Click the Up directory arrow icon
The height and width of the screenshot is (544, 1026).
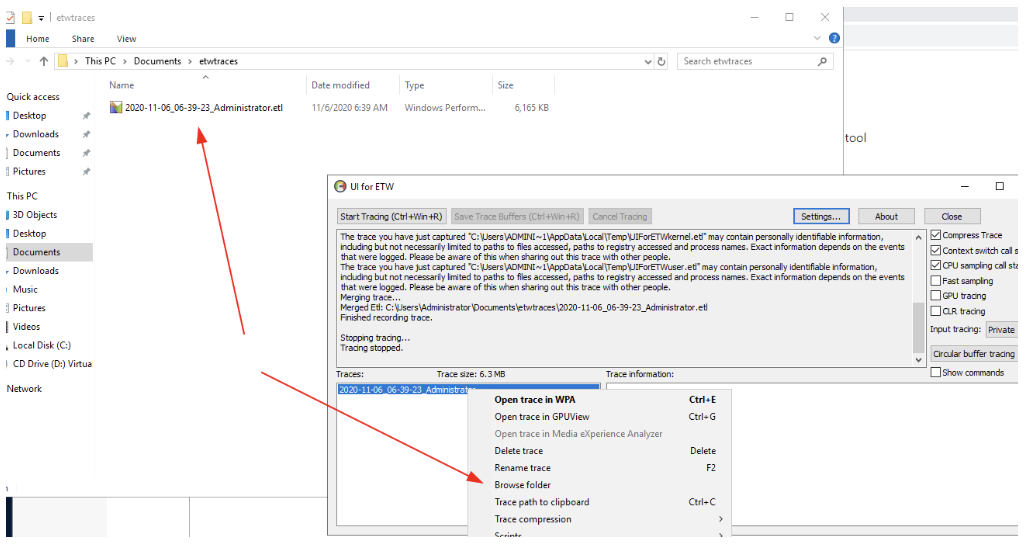click(44, 62)
